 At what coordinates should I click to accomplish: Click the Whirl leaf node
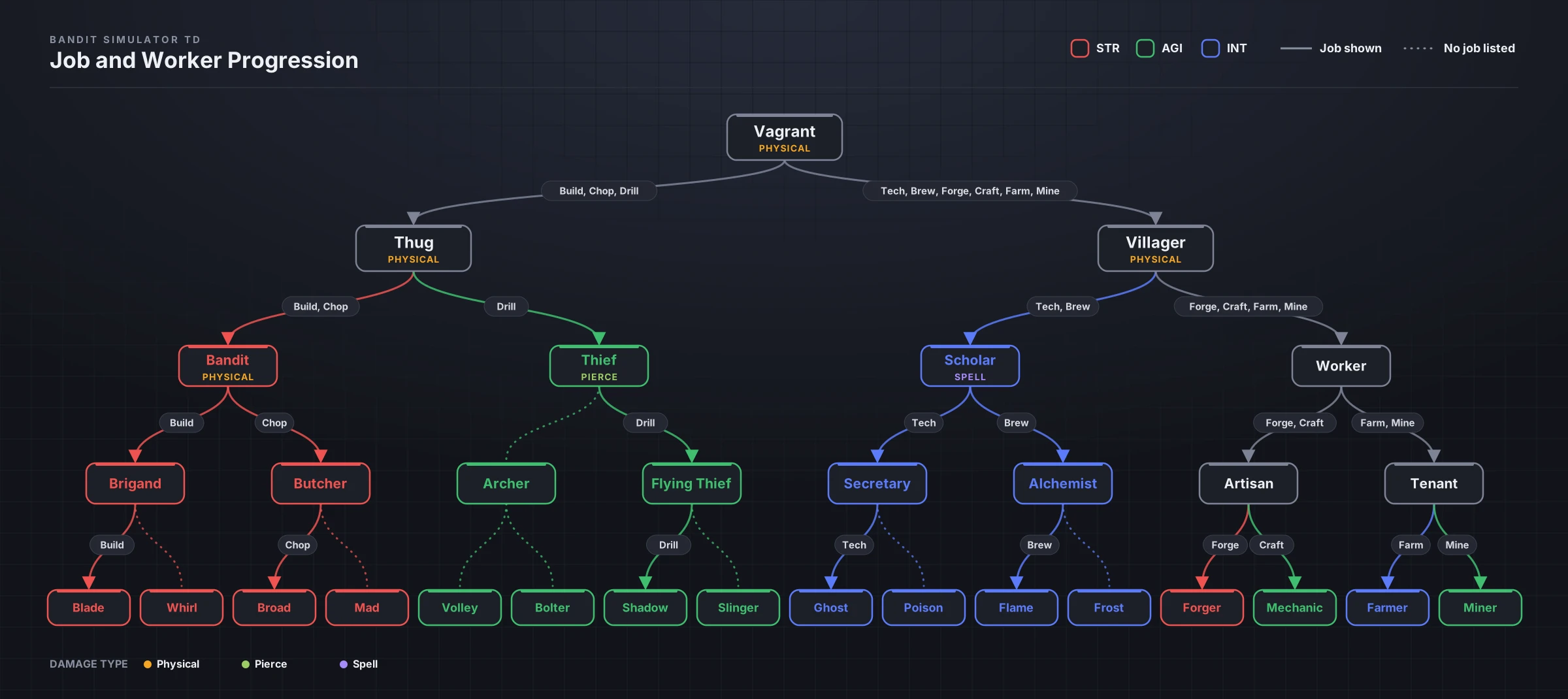pyautogui.click(x=182, y=608)
